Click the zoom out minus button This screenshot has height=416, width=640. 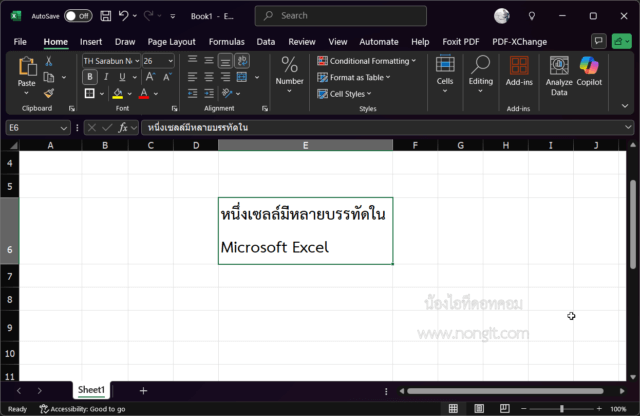524,408
